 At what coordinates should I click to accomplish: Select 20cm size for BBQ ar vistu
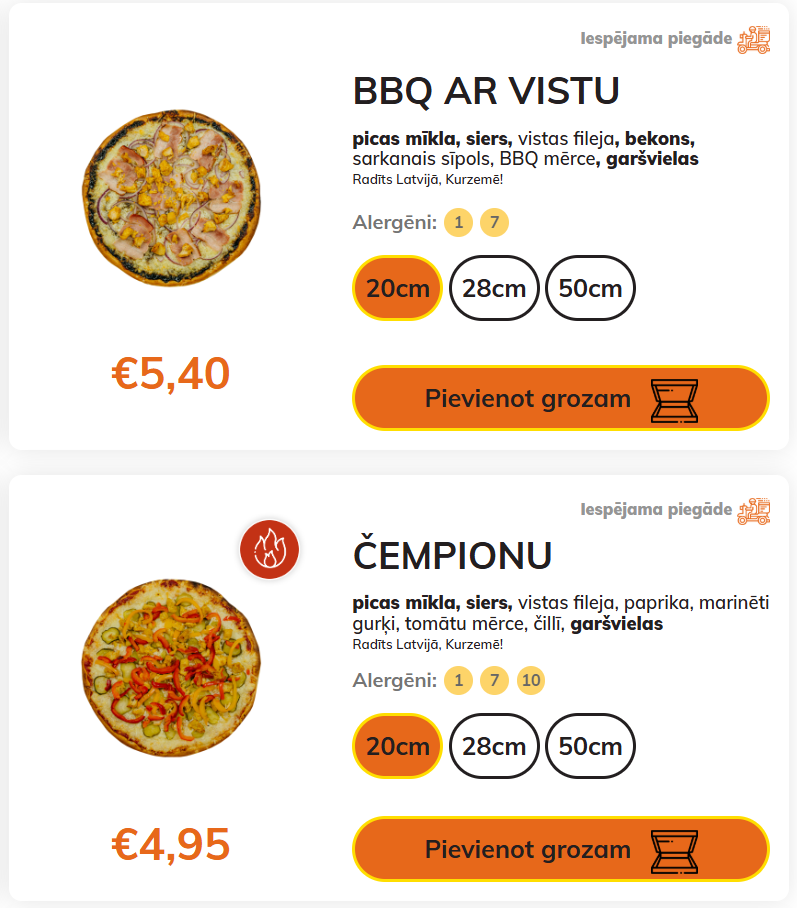[x=397, y=288]
